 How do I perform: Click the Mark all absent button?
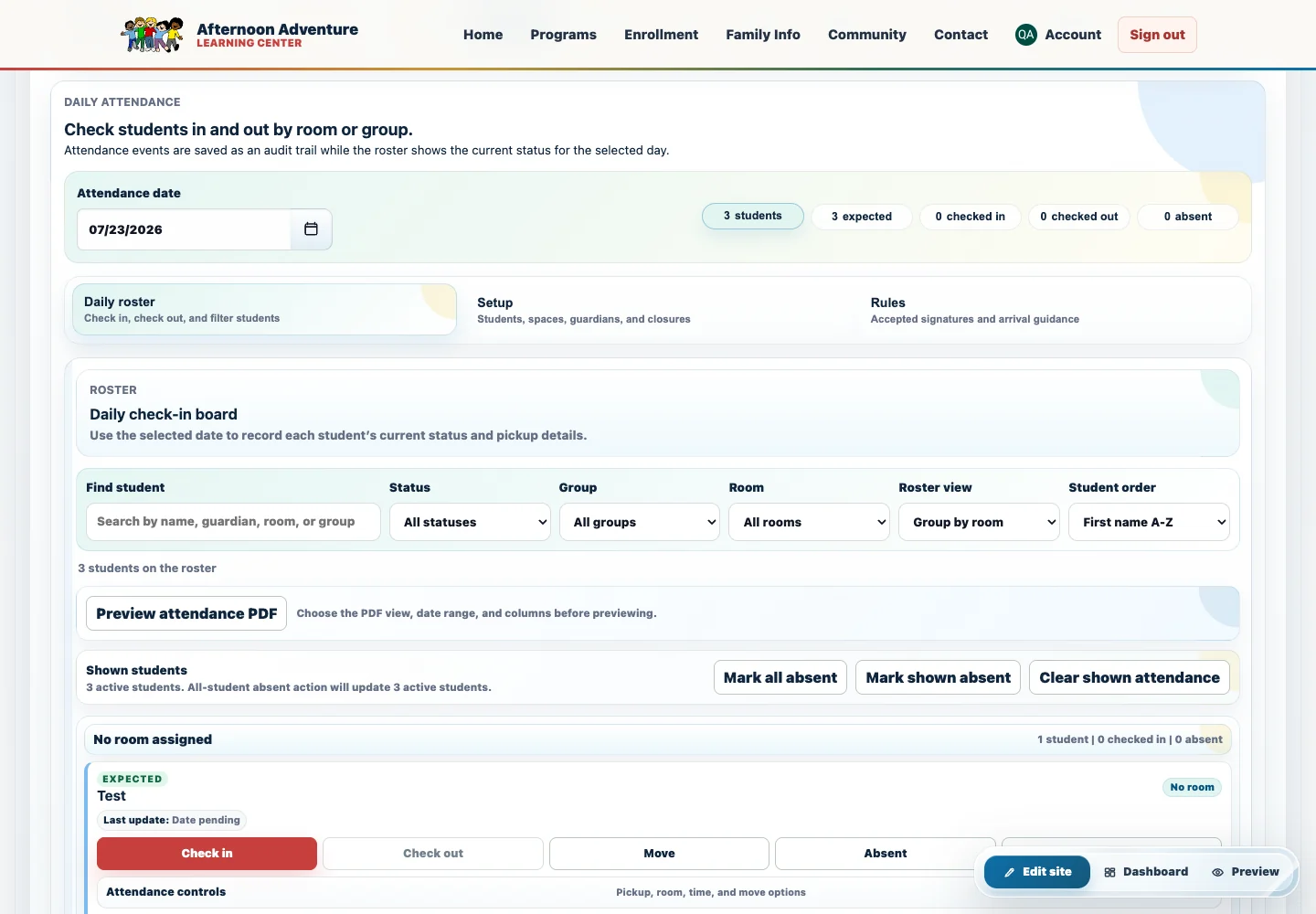coord(780,677)
